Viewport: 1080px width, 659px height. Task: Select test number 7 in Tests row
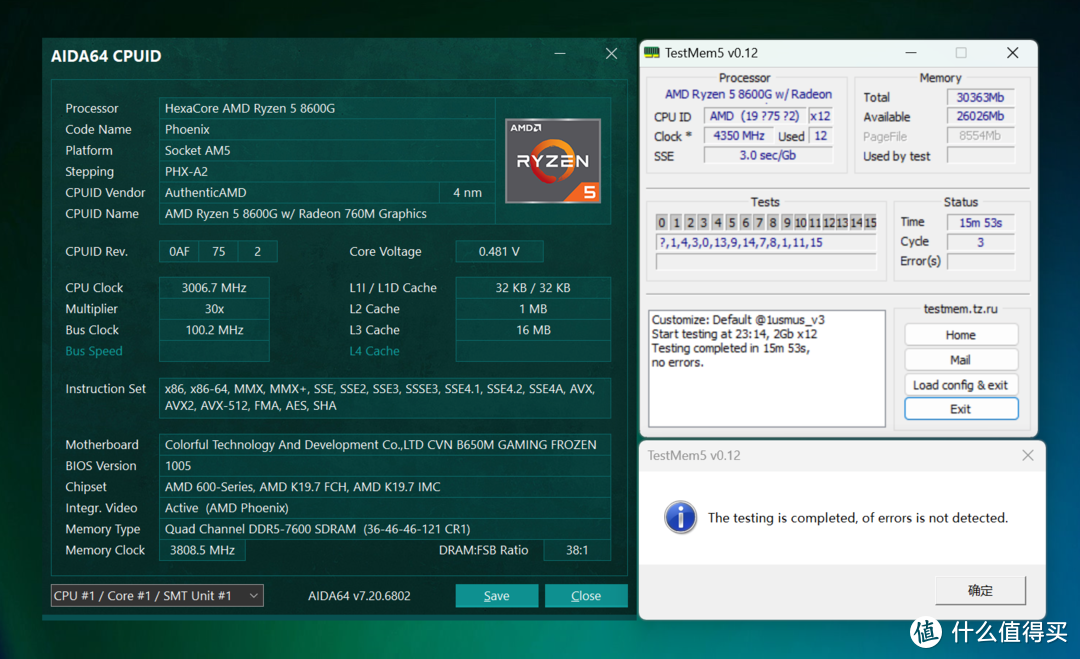[759, 222]
